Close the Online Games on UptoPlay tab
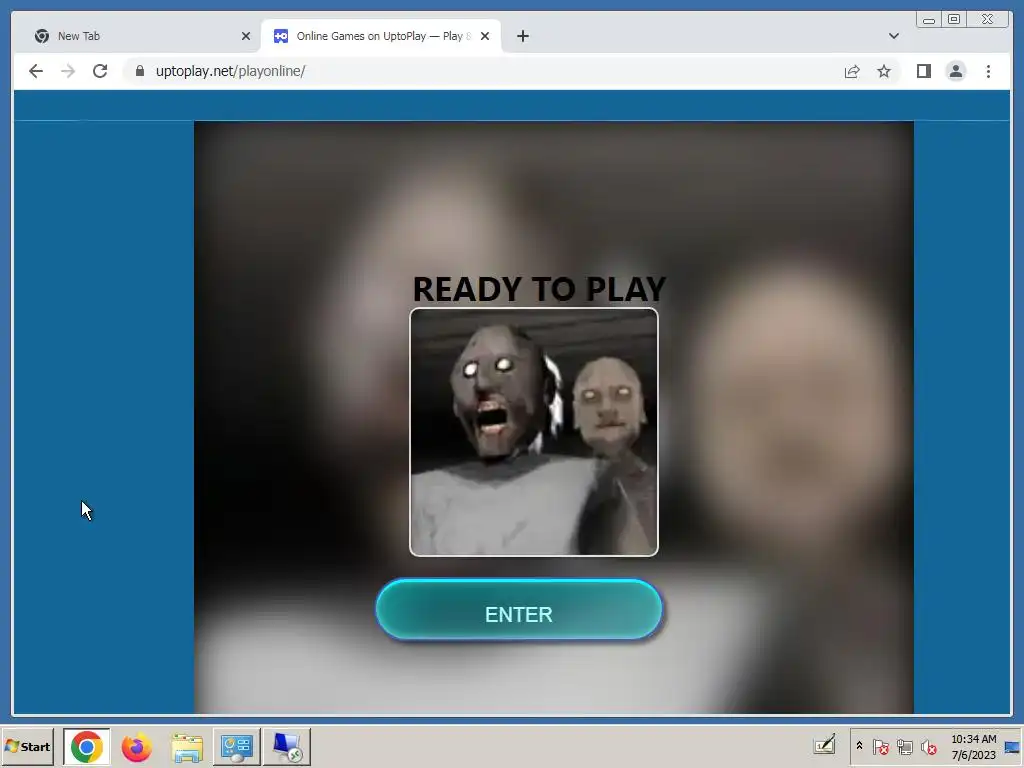Viewport: 1024px width, 768px height. [485, 36]
